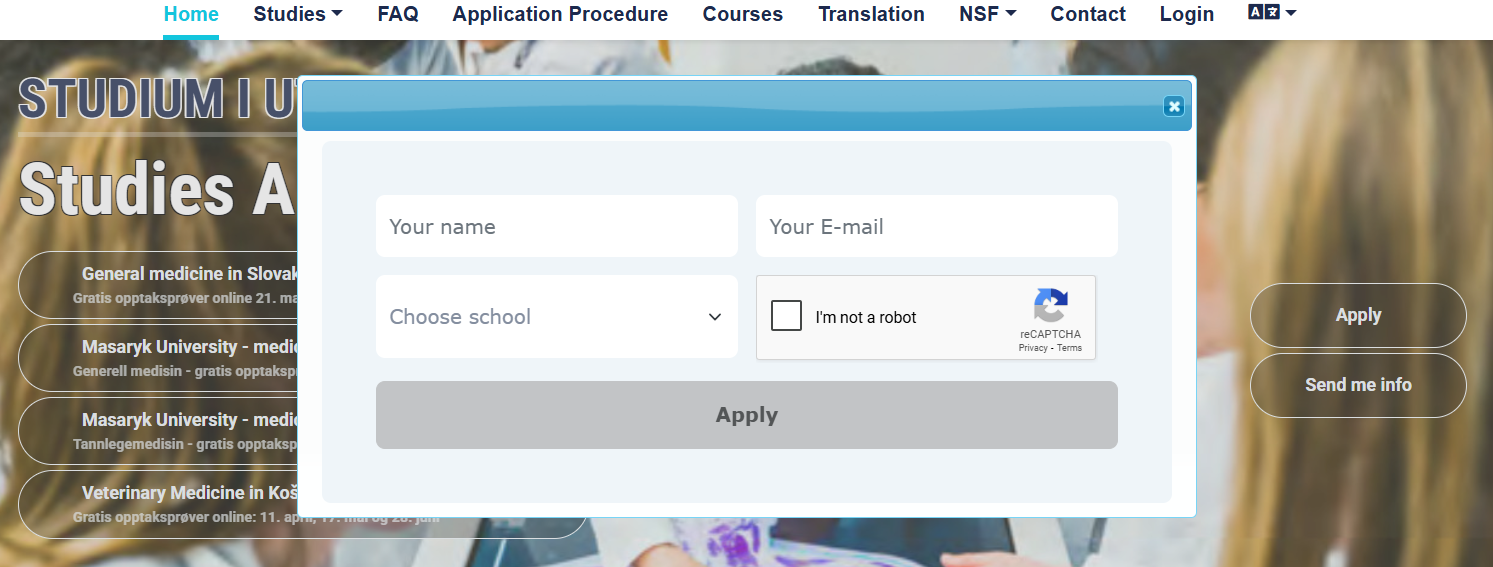Focus the Your E-mail input field
Image resolution: width=1493 pixels, height=567 pixels.
coord(937,226)
